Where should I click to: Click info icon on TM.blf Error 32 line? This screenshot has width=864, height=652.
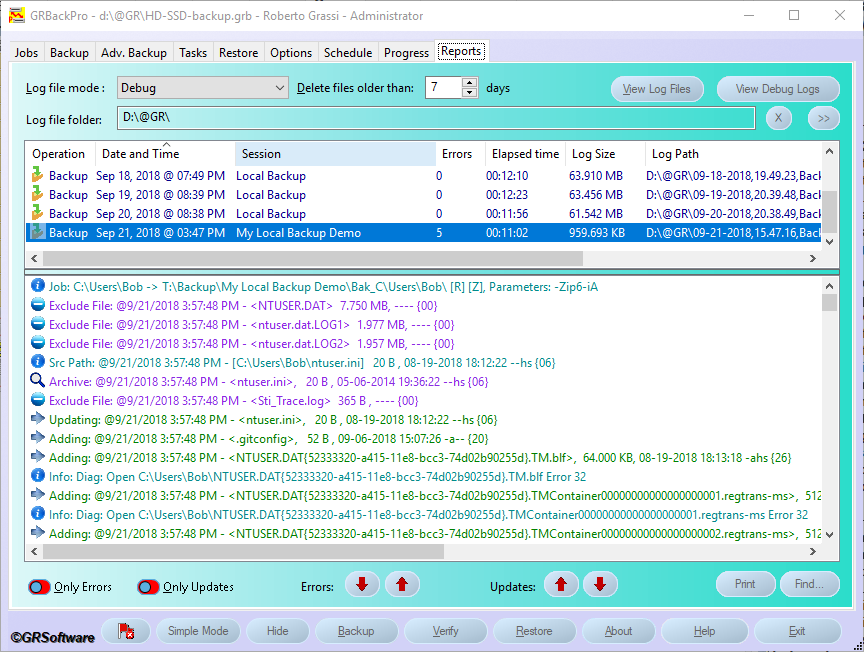click(37, 476)
